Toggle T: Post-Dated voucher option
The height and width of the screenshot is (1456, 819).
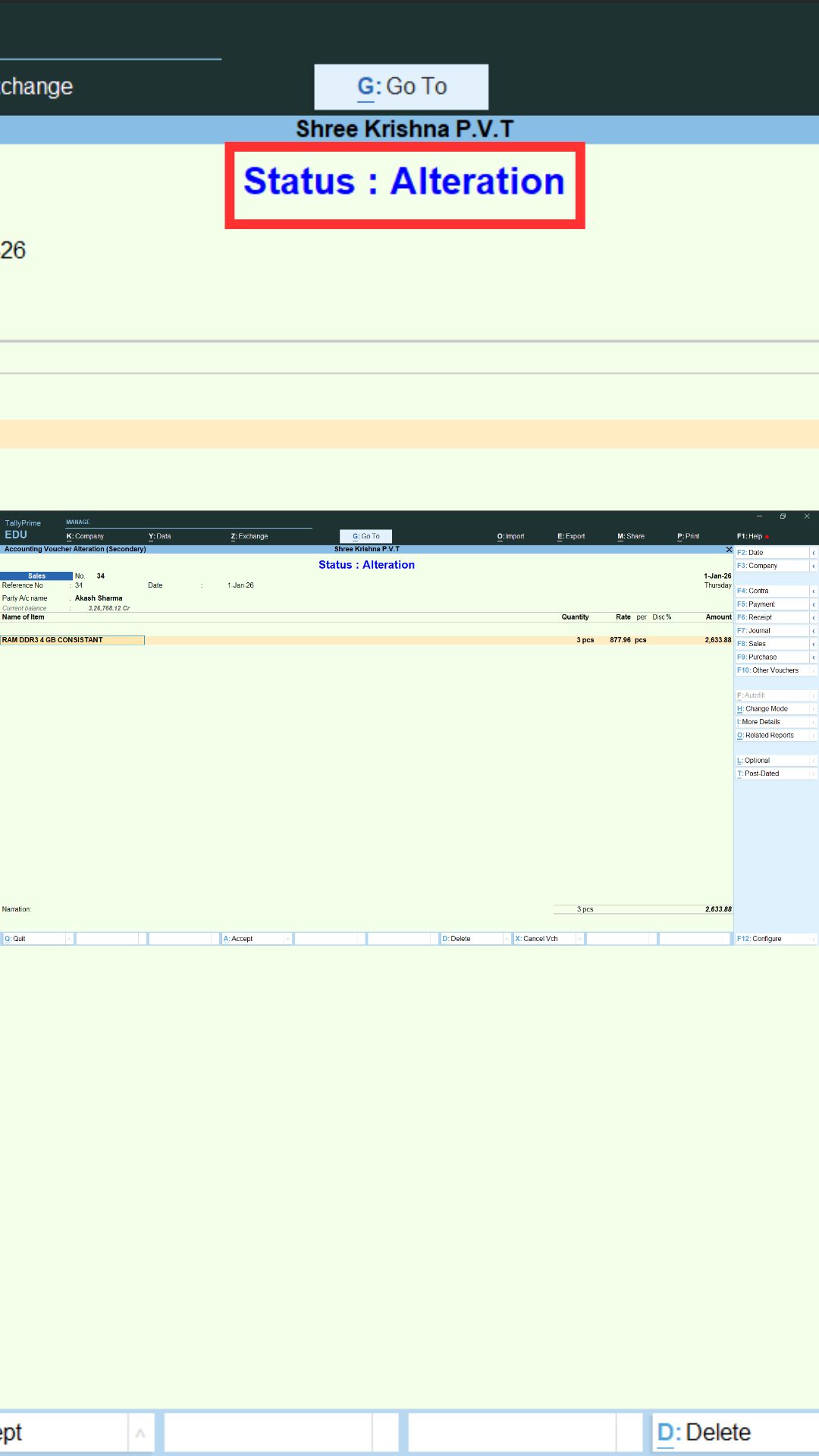(x=770, y=773)
